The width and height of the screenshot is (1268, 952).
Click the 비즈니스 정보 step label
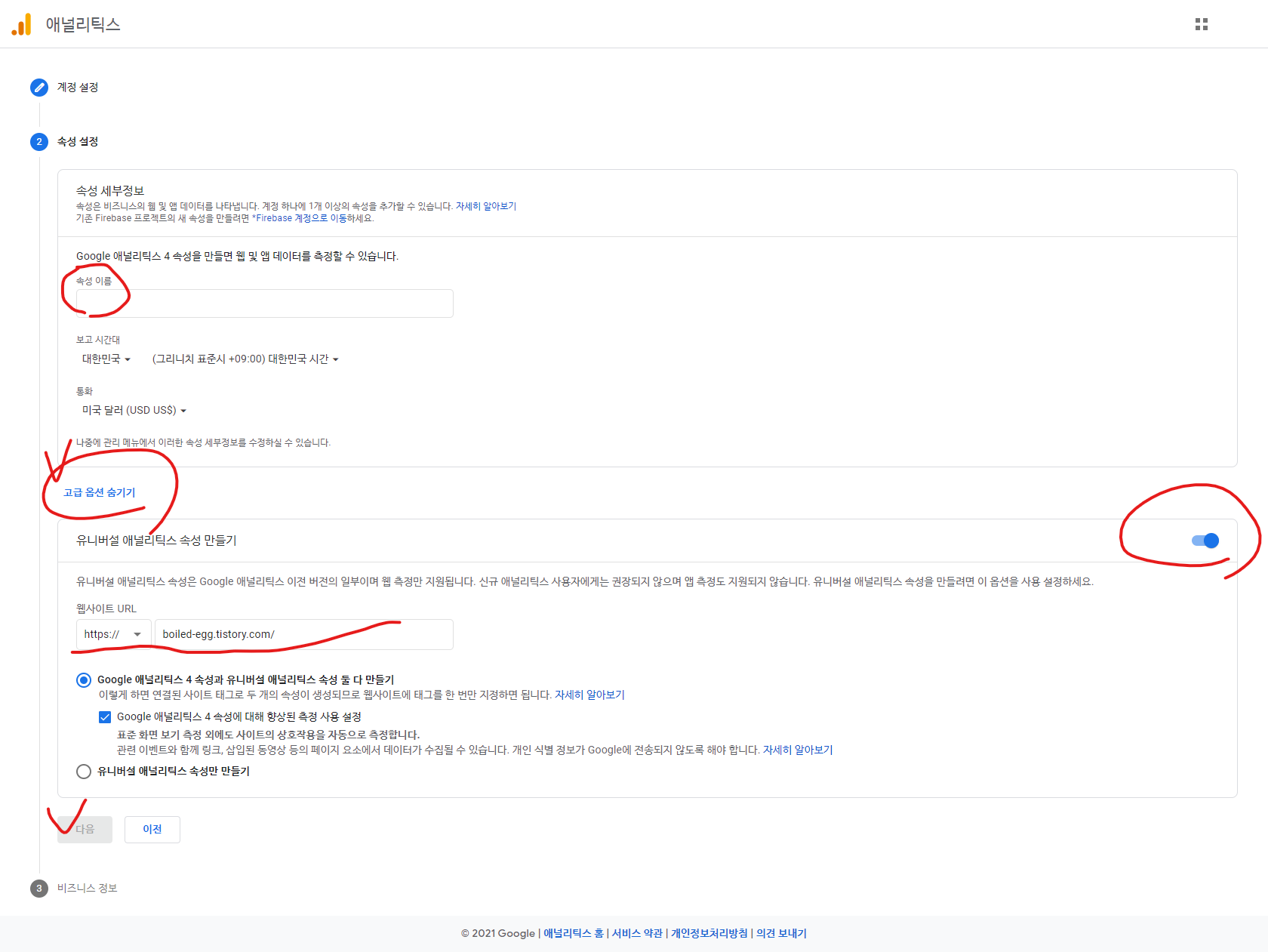tap(88, 889)
